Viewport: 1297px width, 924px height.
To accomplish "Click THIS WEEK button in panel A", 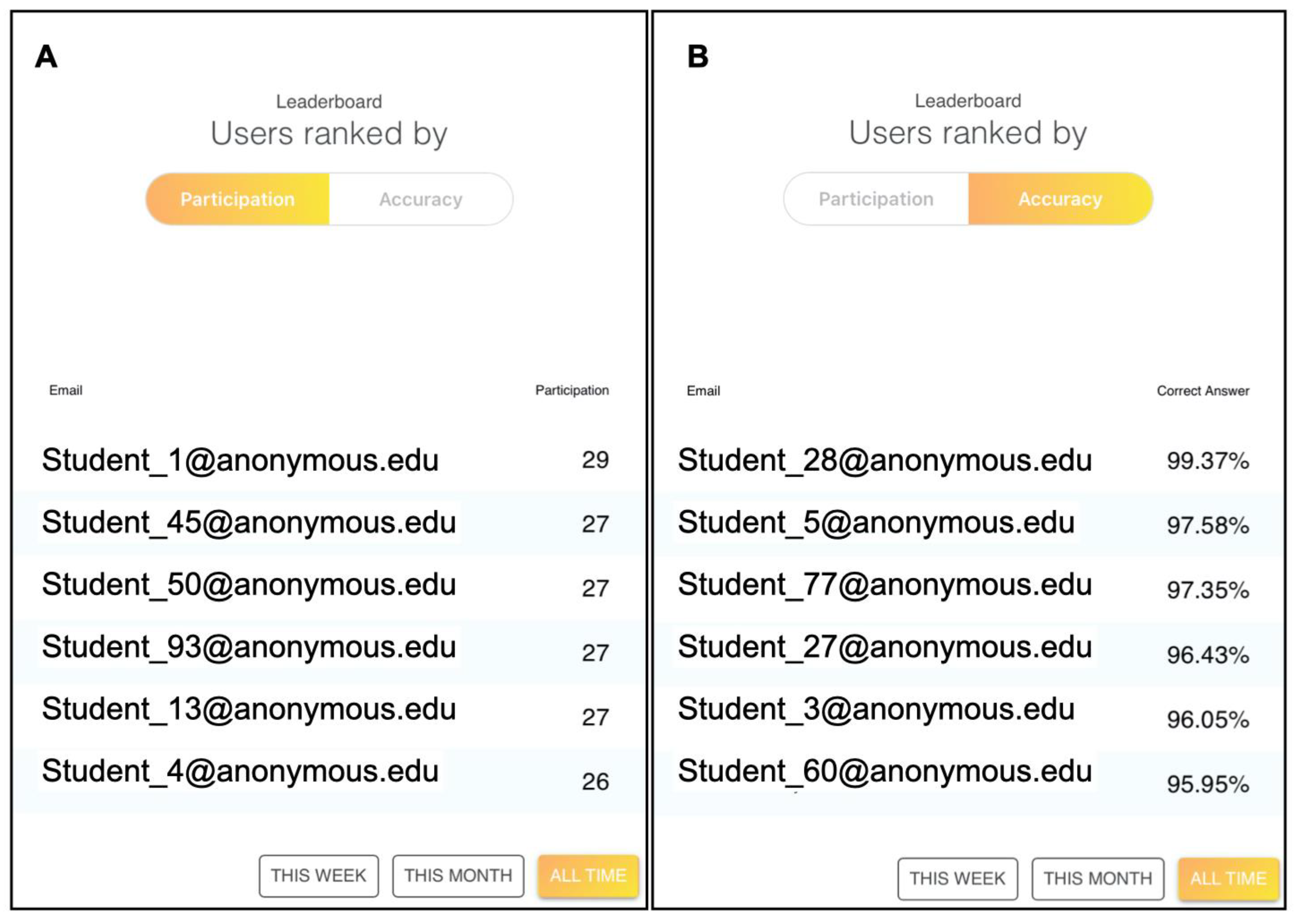I will point(318,876).
